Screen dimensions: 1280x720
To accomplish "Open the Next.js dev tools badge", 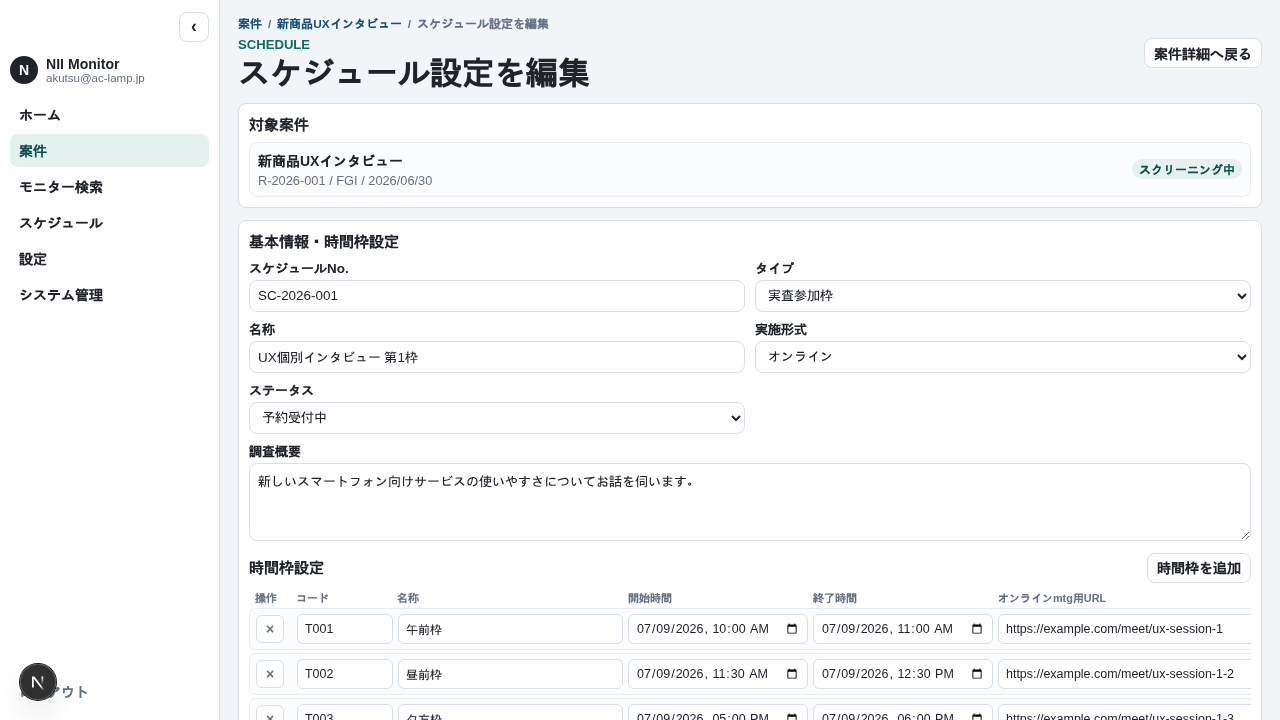I will [38, 682].
